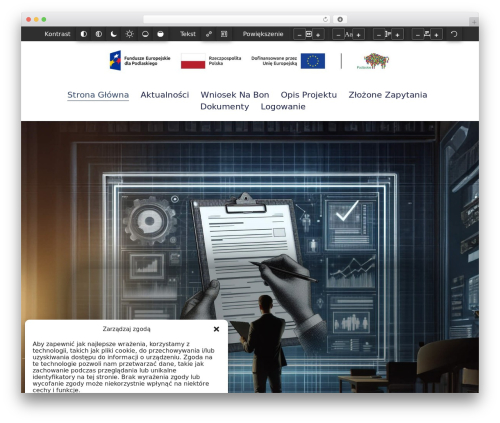Go to Złożone Zapytania page
The width and height of the screenshot is (500, 423).
coord(388,95)
